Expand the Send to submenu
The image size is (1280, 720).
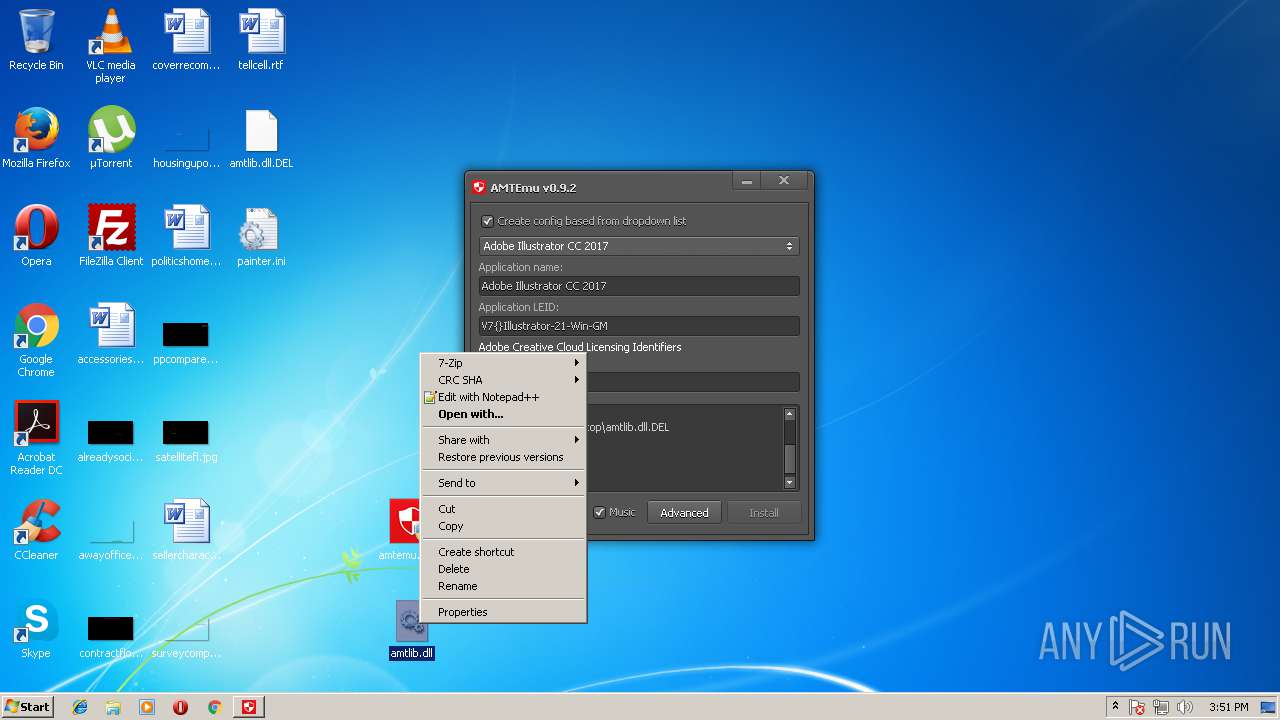coord(504,483)
